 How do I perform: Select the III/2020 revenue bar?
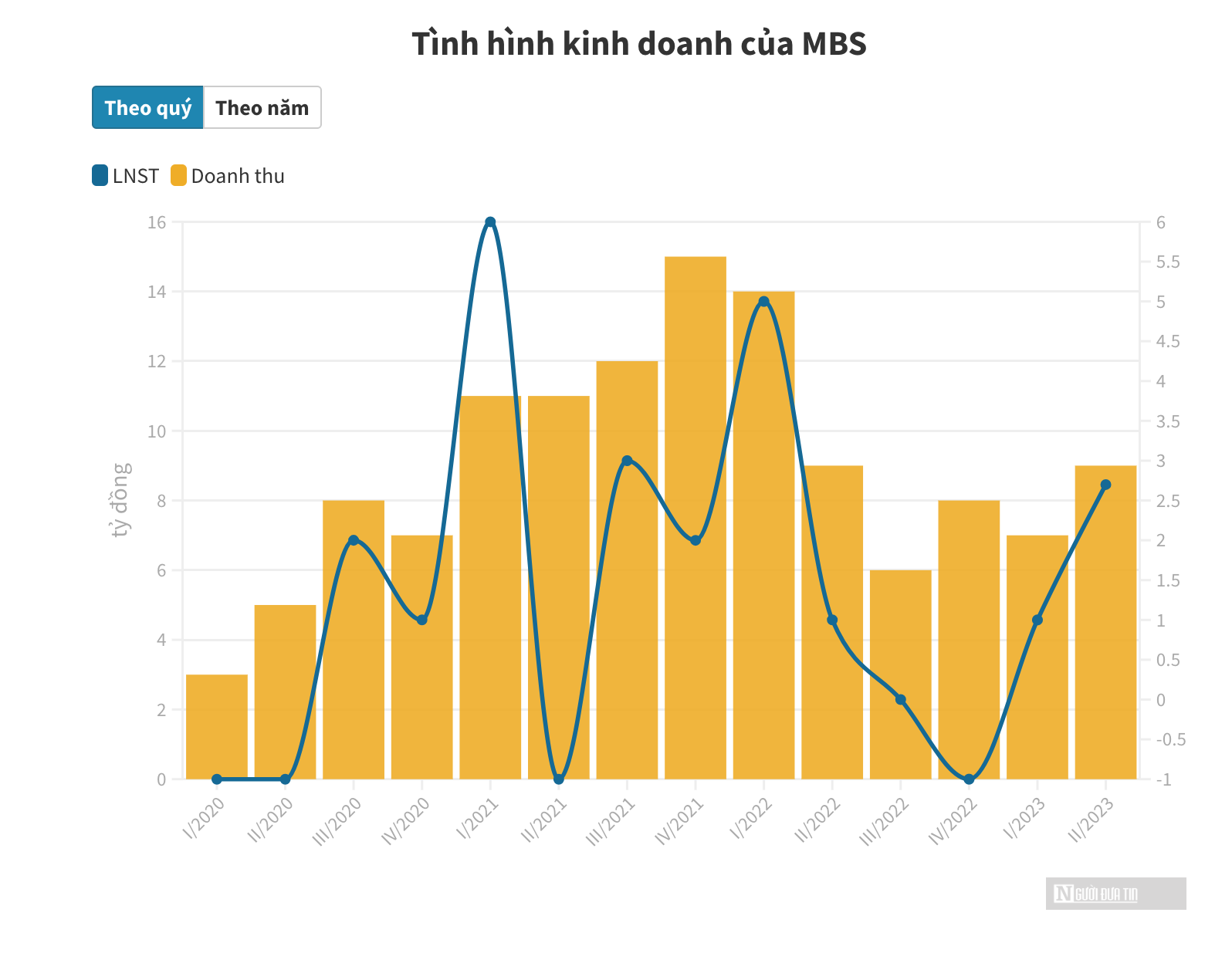pos(354,640)
